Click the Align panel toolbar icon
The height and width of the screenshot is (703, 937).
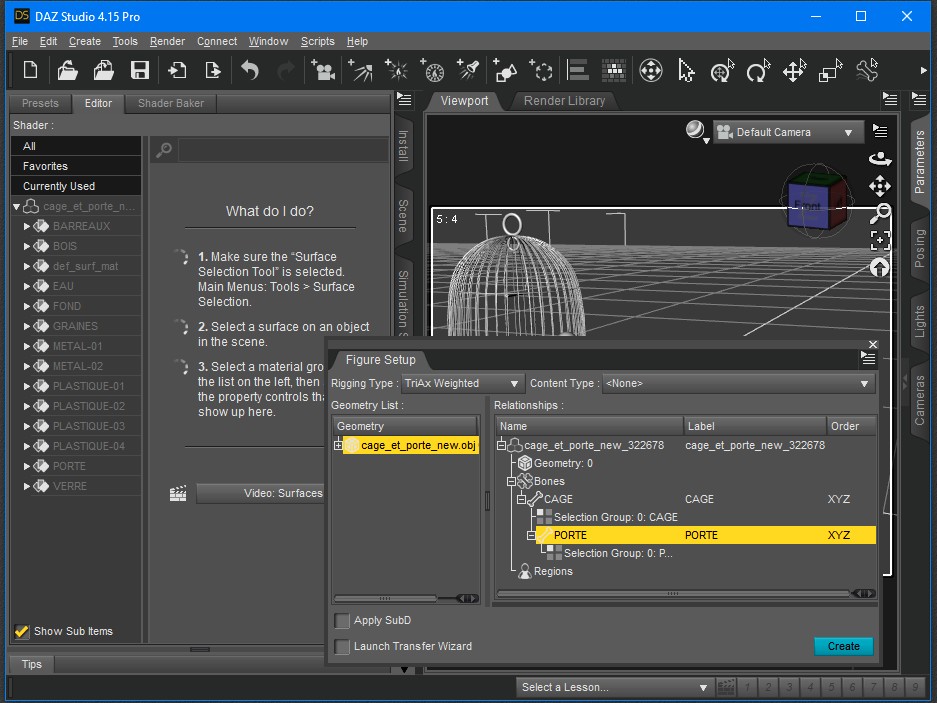[578, 71]
